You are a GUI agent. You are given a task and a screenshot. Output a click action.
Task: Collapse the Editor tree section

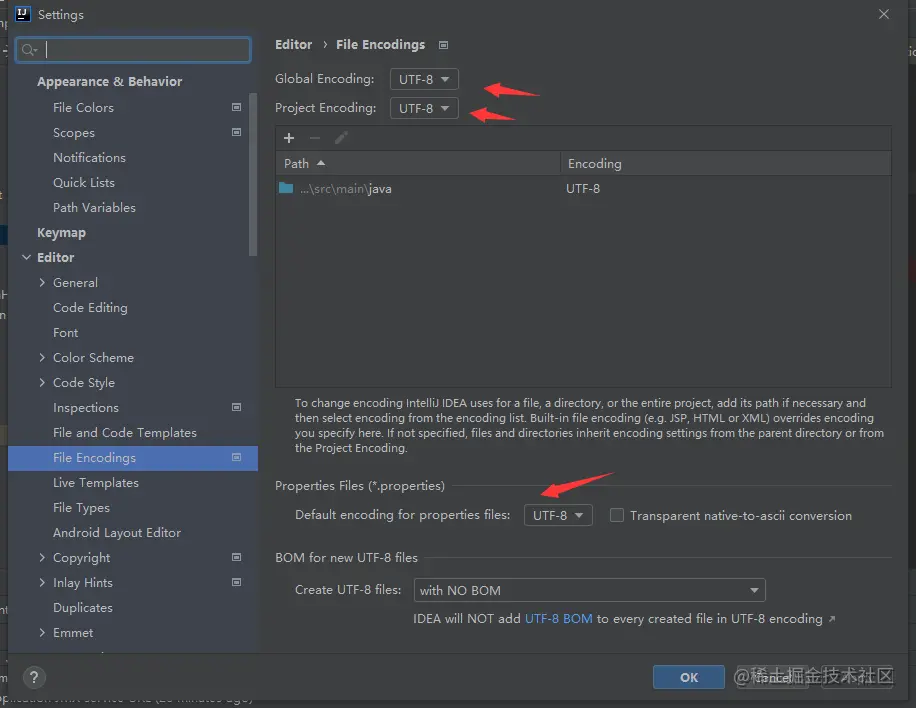(26, 257)
